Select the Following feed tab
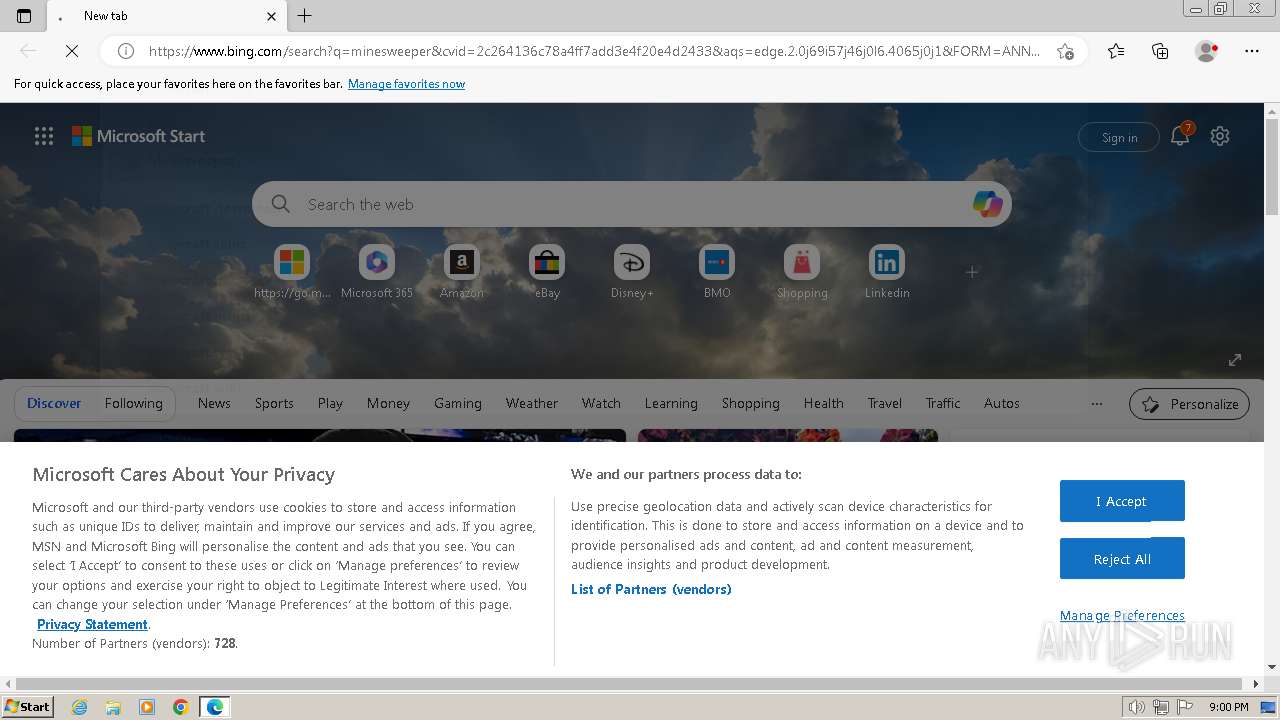Viewport: 1280px width, 720px height. 133,403
